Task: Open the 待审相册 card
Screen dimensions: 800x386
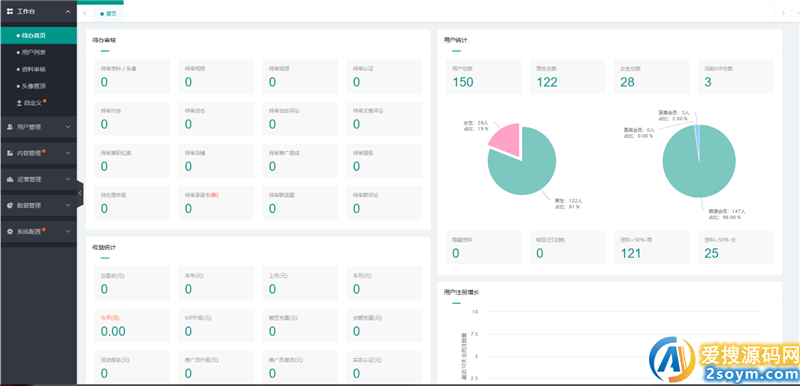Action: [x=216, y=76]
